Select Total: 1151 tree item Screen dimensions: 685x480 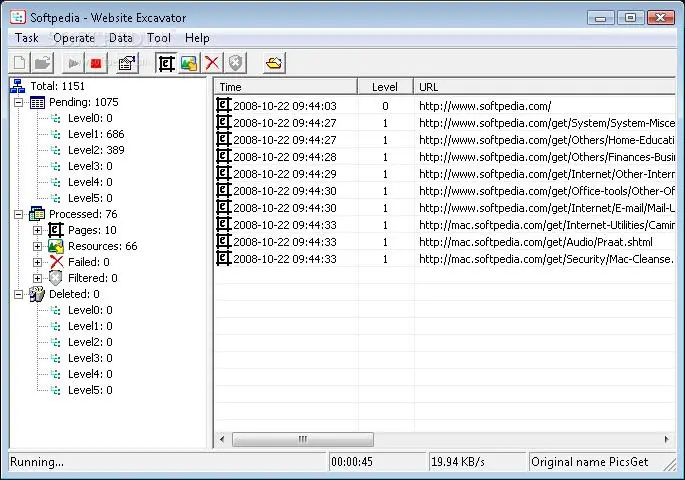point(57,86)
